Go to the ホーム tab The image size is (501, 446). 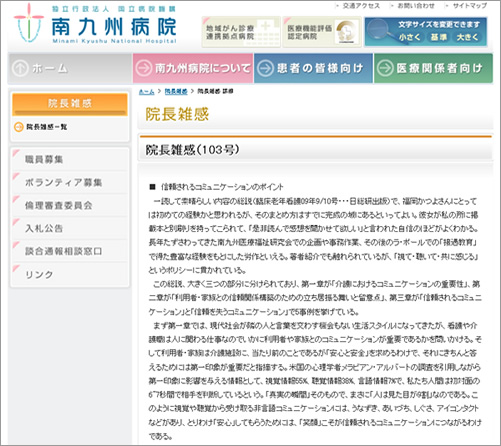pyautogui.click(x=70, y=68)
